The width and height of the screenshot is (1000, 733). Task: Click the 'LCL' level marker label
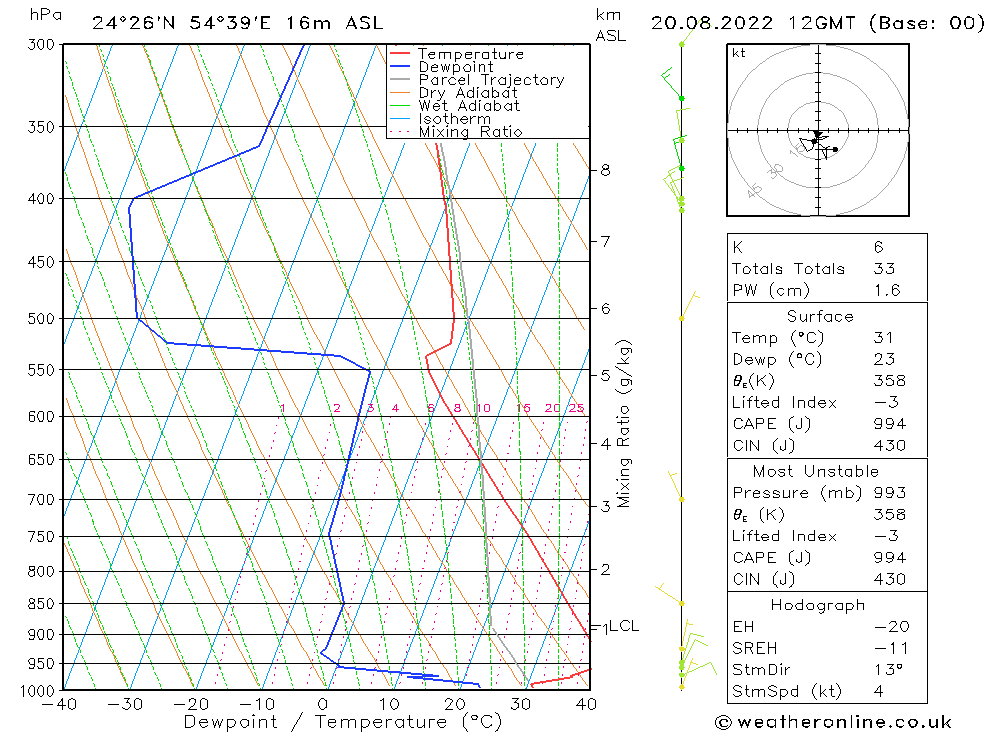click(x=624, y=626)
